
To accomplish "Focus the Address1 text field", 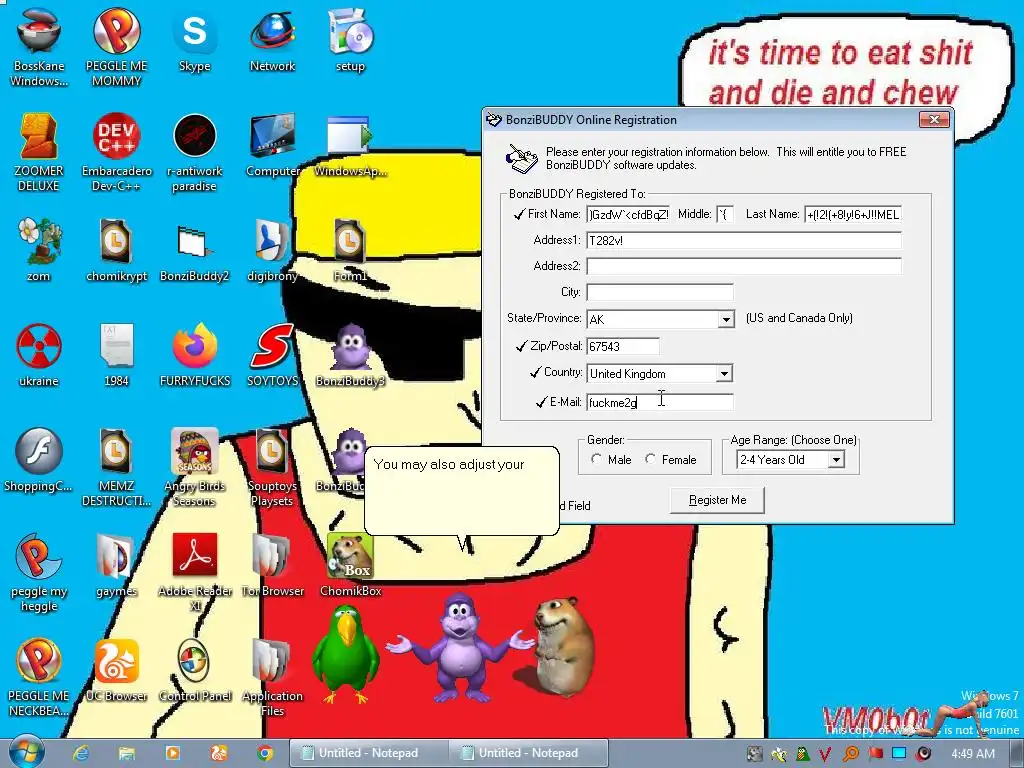I will (x=744, y=240).
